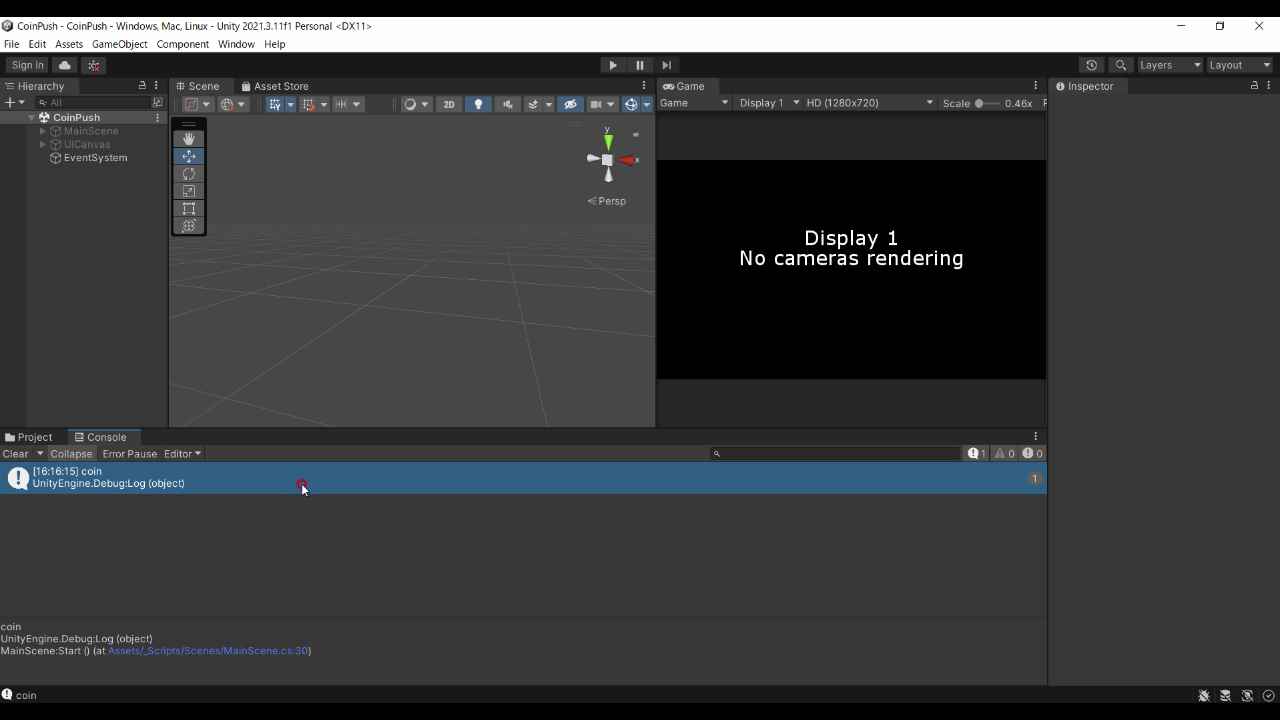Toggle scene audio
Viewport: 1280px width, 720px height.
[507, 104]
